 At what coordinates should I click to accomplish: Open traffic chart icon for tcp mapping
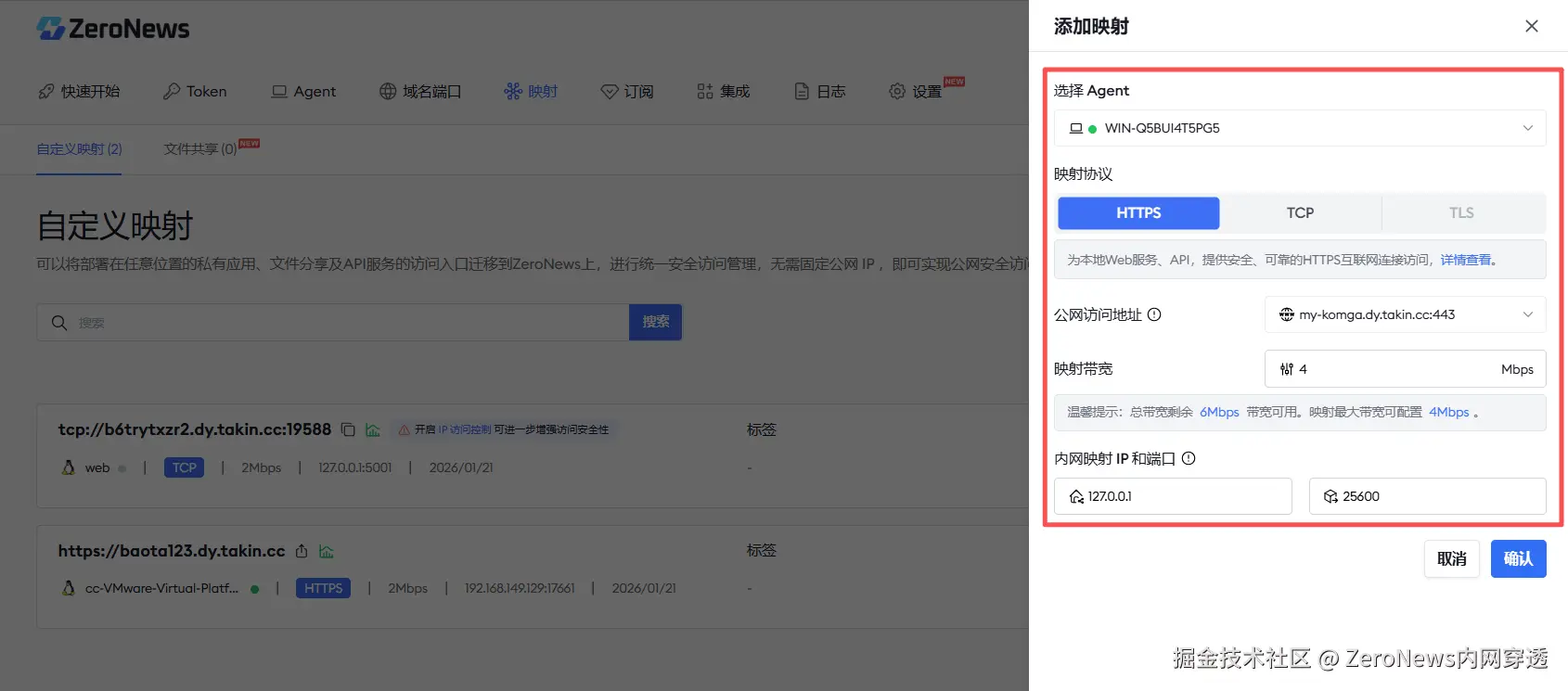click(373, 429)
